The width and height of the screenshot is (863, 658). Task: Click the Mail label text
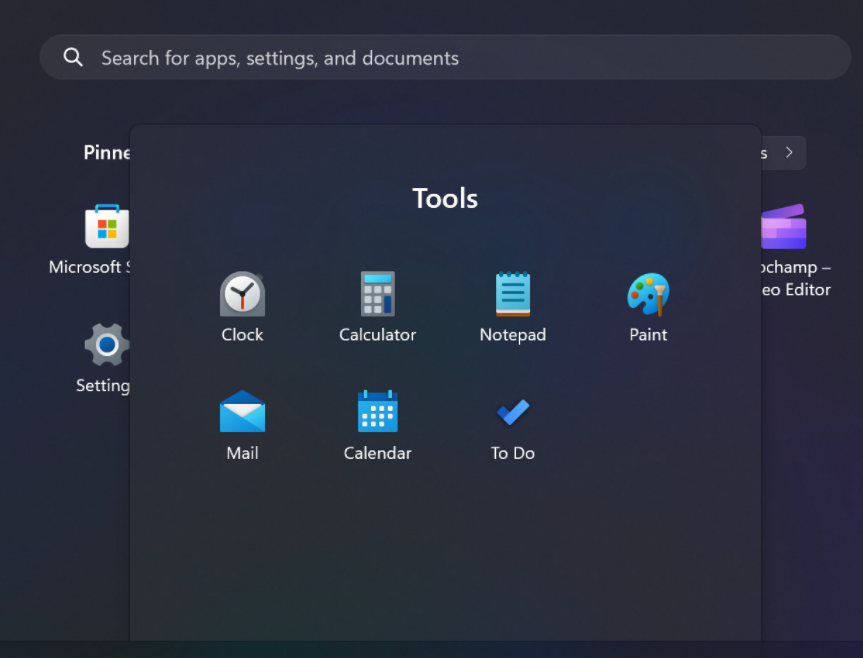242,453
